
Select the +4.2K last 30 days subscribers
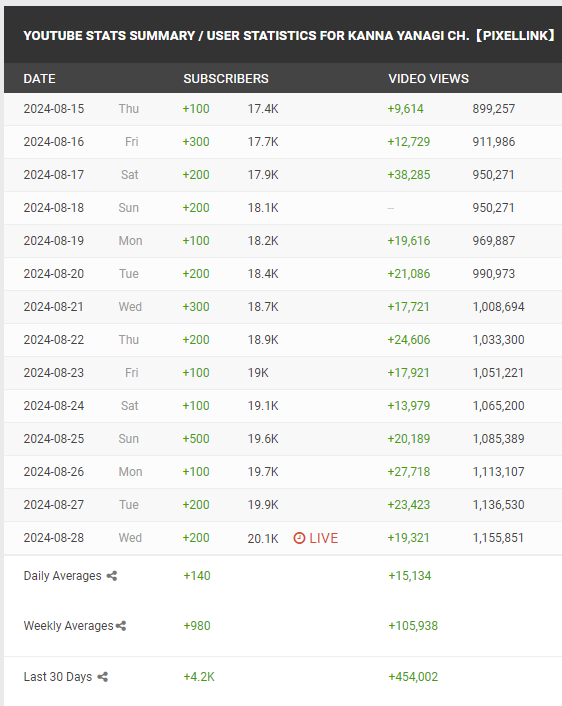click(199, 677)
